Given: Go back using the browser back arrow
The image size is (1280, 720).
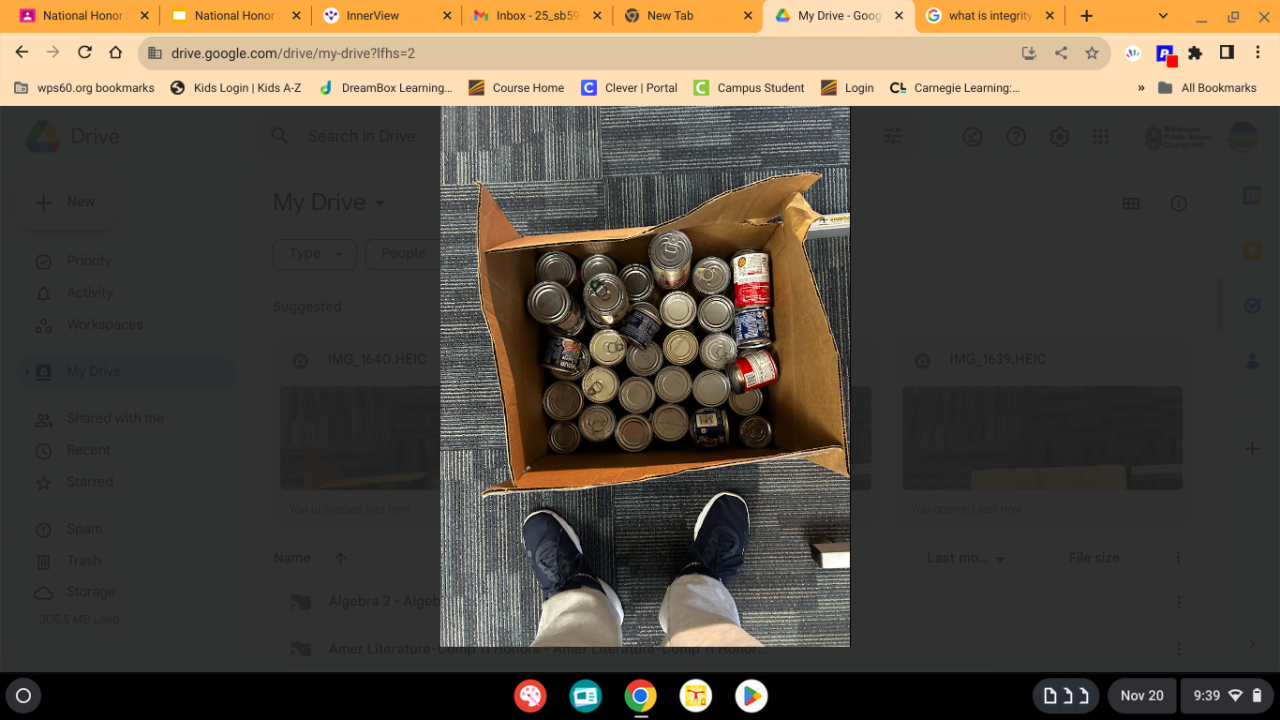Looking at the screenshot, I should [22, 53].
